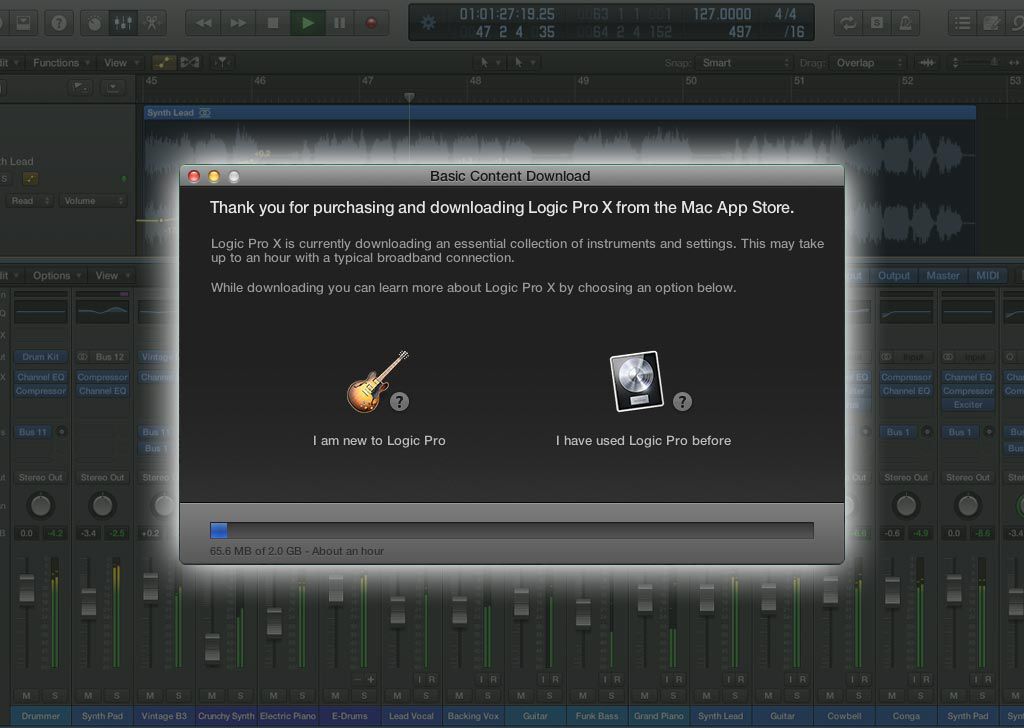Toggle Cycle mode in the control bar
Screen dimensions: 1024x728
click(x=848, y=24)
